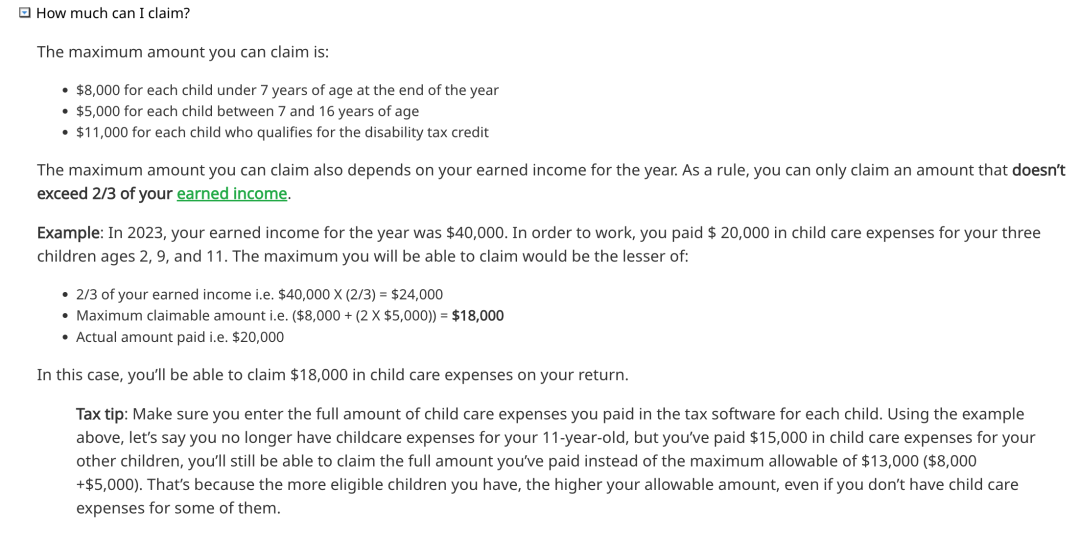
Task: Click the 'expenses for some of them.' closing line
Action: [x=178, y=508]
